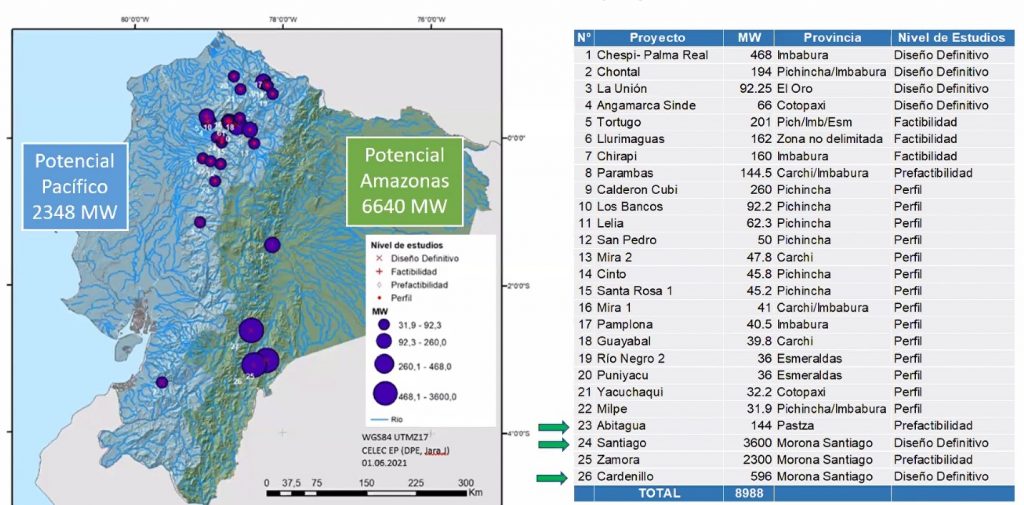Click the Provincia column header

[831, 38]
